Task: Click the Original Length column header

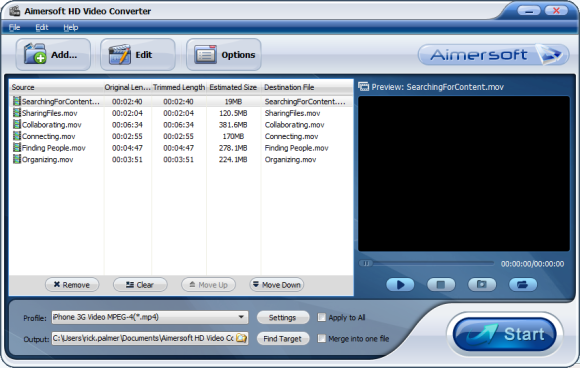Action: tap(127, 88)
